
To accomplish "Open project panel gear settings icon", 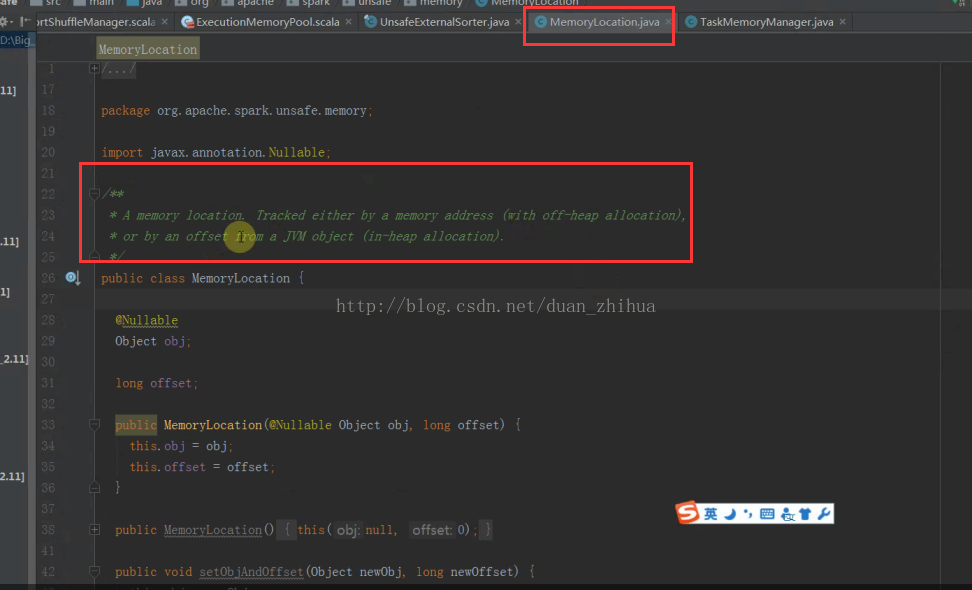I will click(x=5, y=22).
